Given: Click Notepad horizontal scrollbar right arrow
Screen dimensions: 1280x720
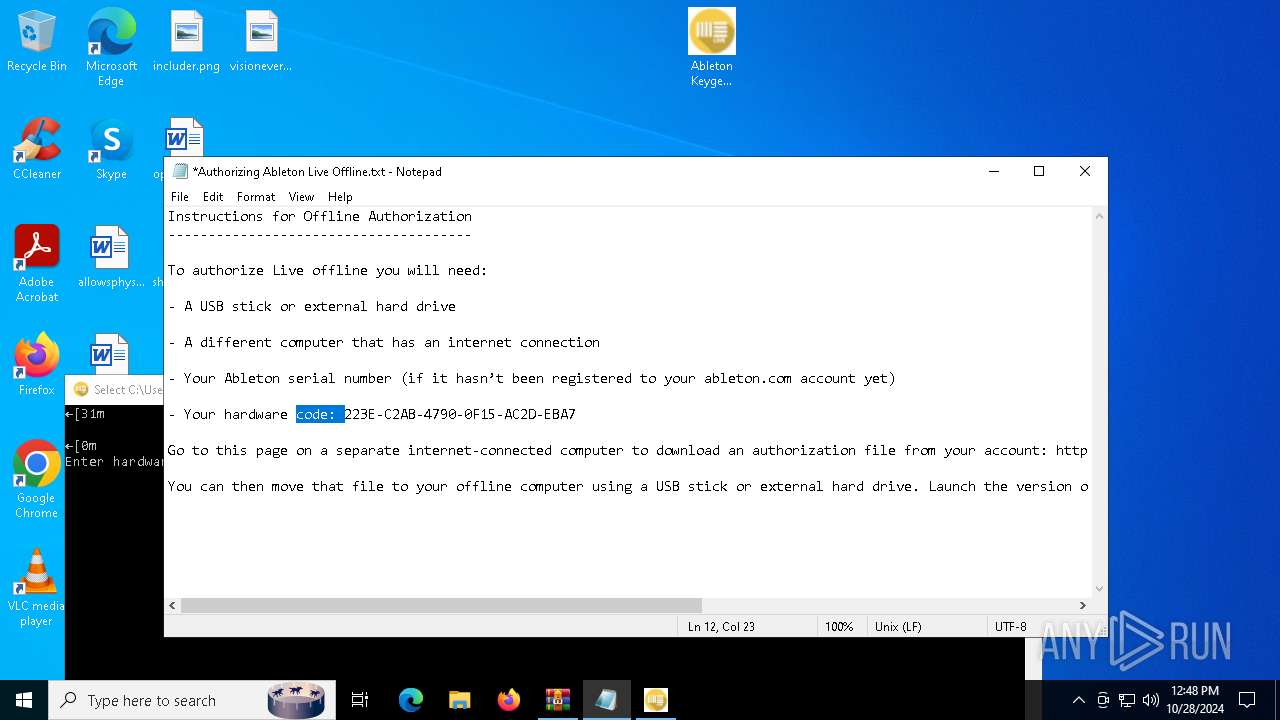Looking at the screenshot, I should [1083, 605].
